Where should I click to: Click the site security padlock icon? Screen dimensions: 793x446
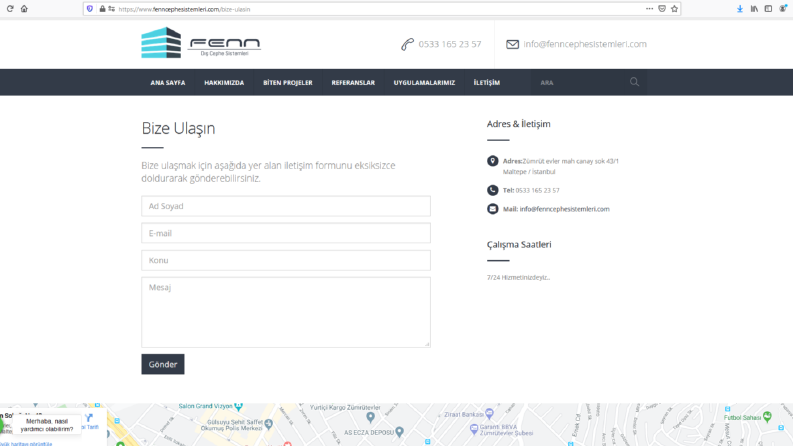102,9
